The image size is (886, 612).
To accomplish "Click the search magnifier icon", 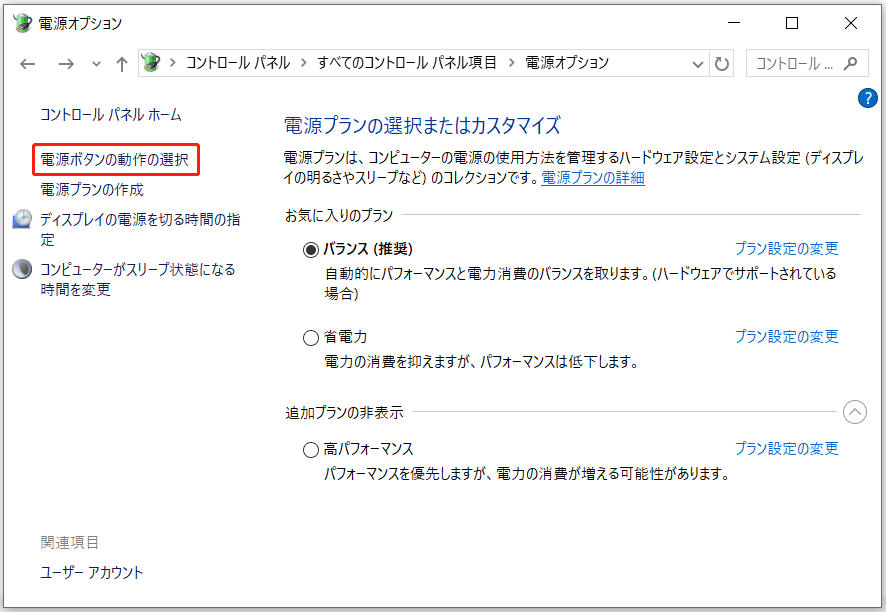I will point(851,62).
